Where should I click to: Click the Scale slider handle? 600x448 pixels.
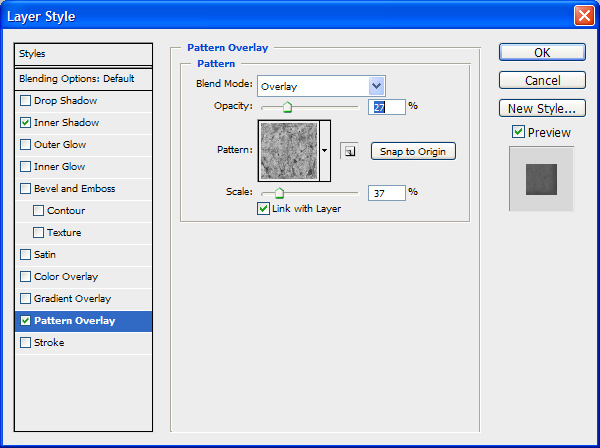point(279,193)
